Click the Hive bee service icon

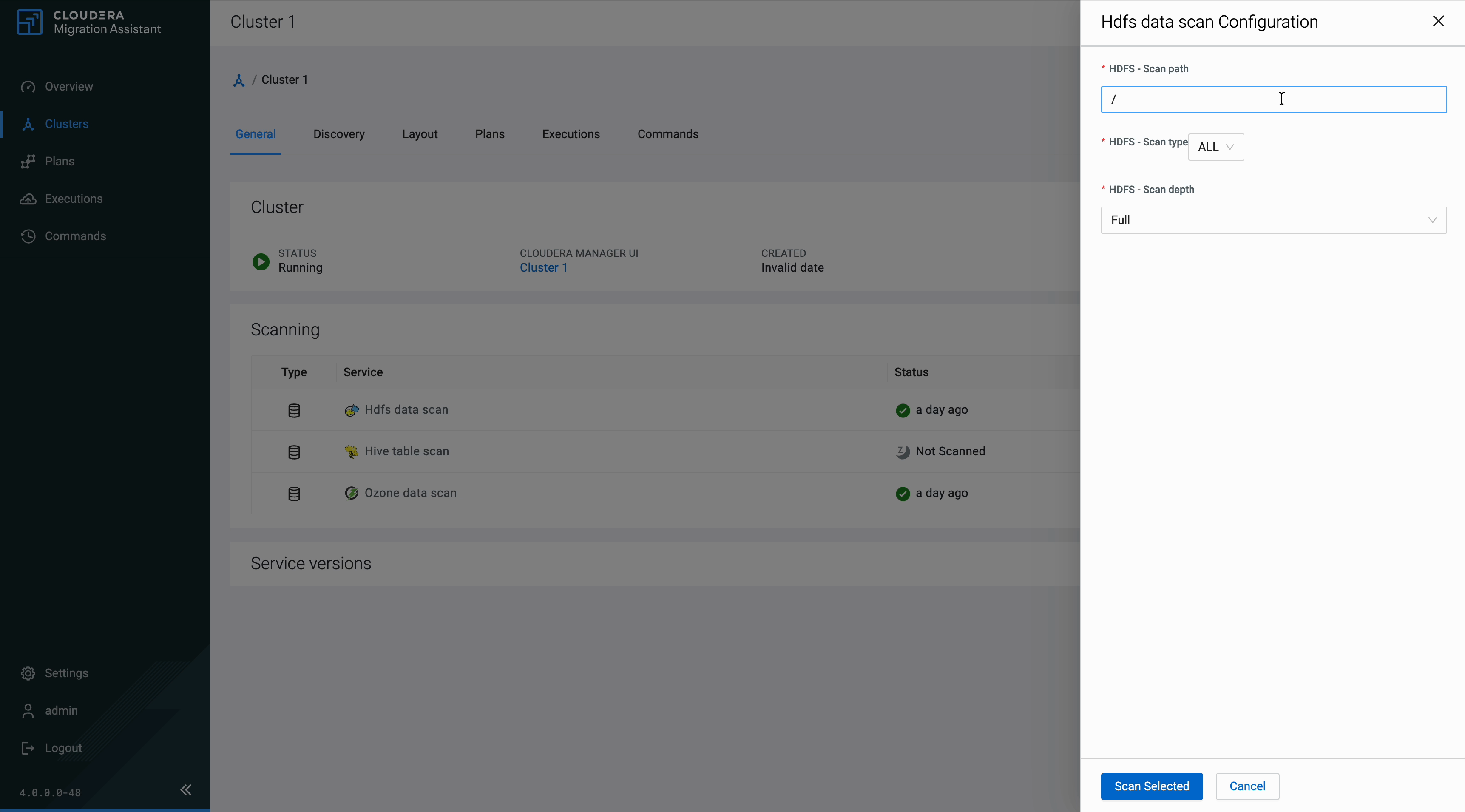coord(352,452)
